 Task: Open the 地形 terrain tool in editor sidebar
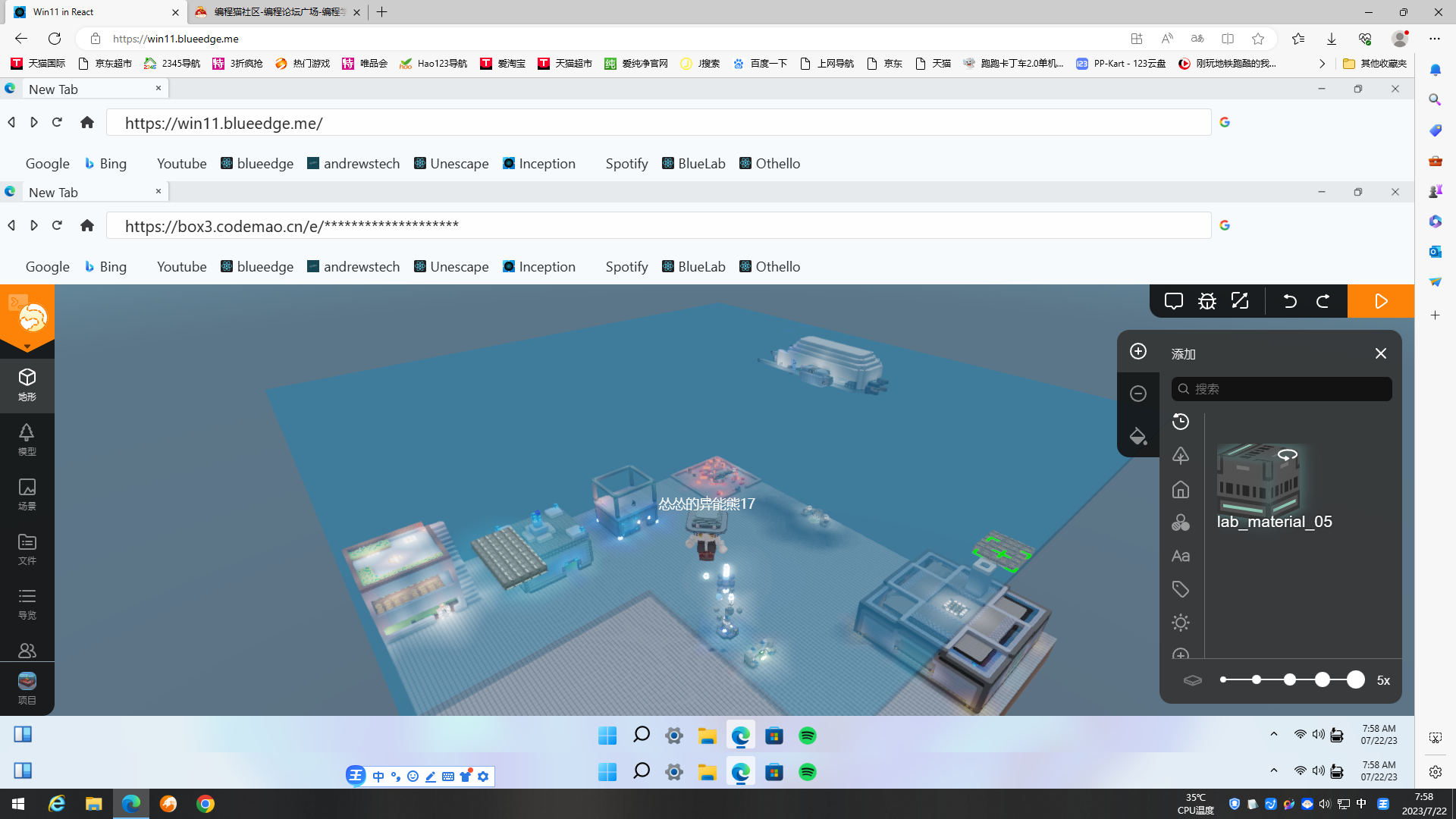pyautogui.click(x=27, y=385)
